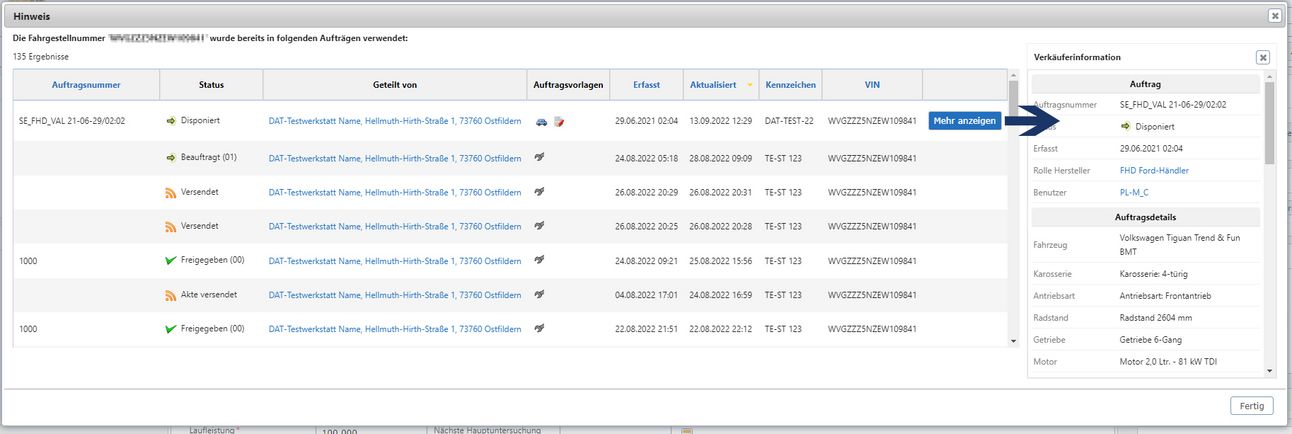This screenshot has height=434, width=1292.
Task: Click the green arrow status icon in Verkäuferinformation
Action: (1125, 127)
